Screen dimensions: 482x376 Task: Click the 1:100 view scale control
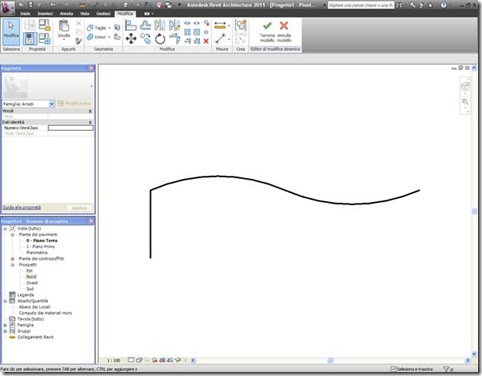(114, 360)
